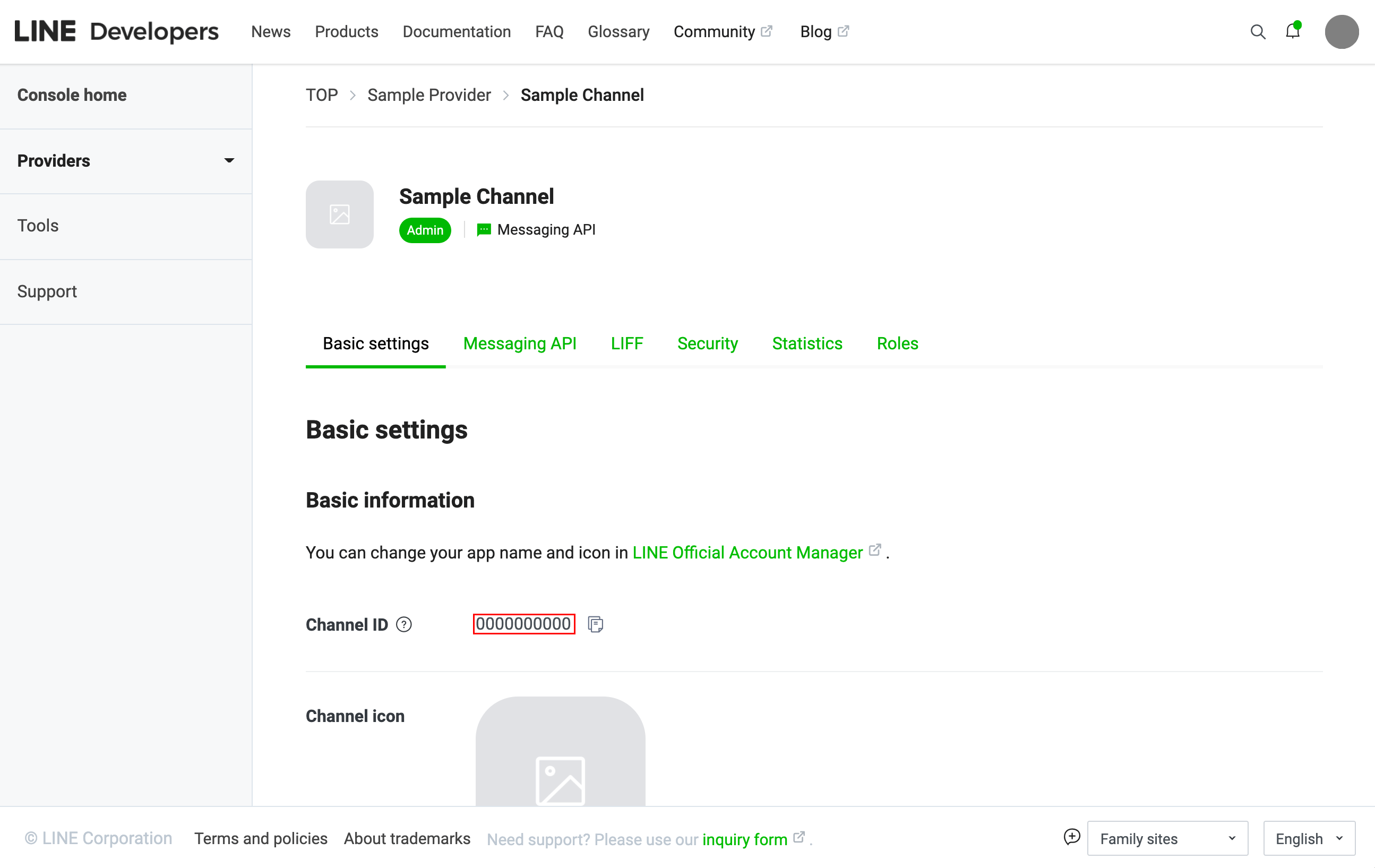This screenshot has width=1375, height=868.
Task: Open the English language dropdown
Action: click(x=1309, y=838)
